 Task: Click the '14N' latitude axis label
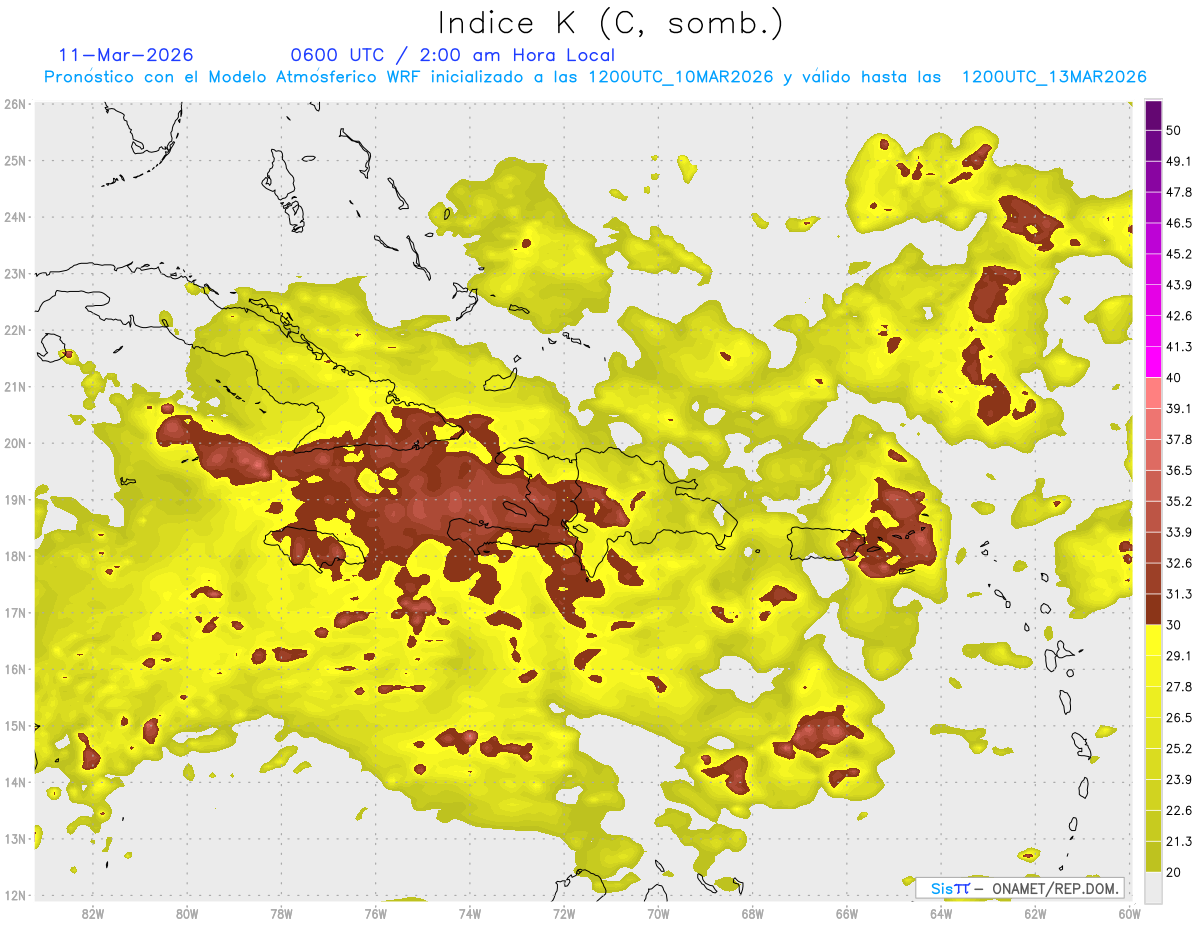point(15,782)
